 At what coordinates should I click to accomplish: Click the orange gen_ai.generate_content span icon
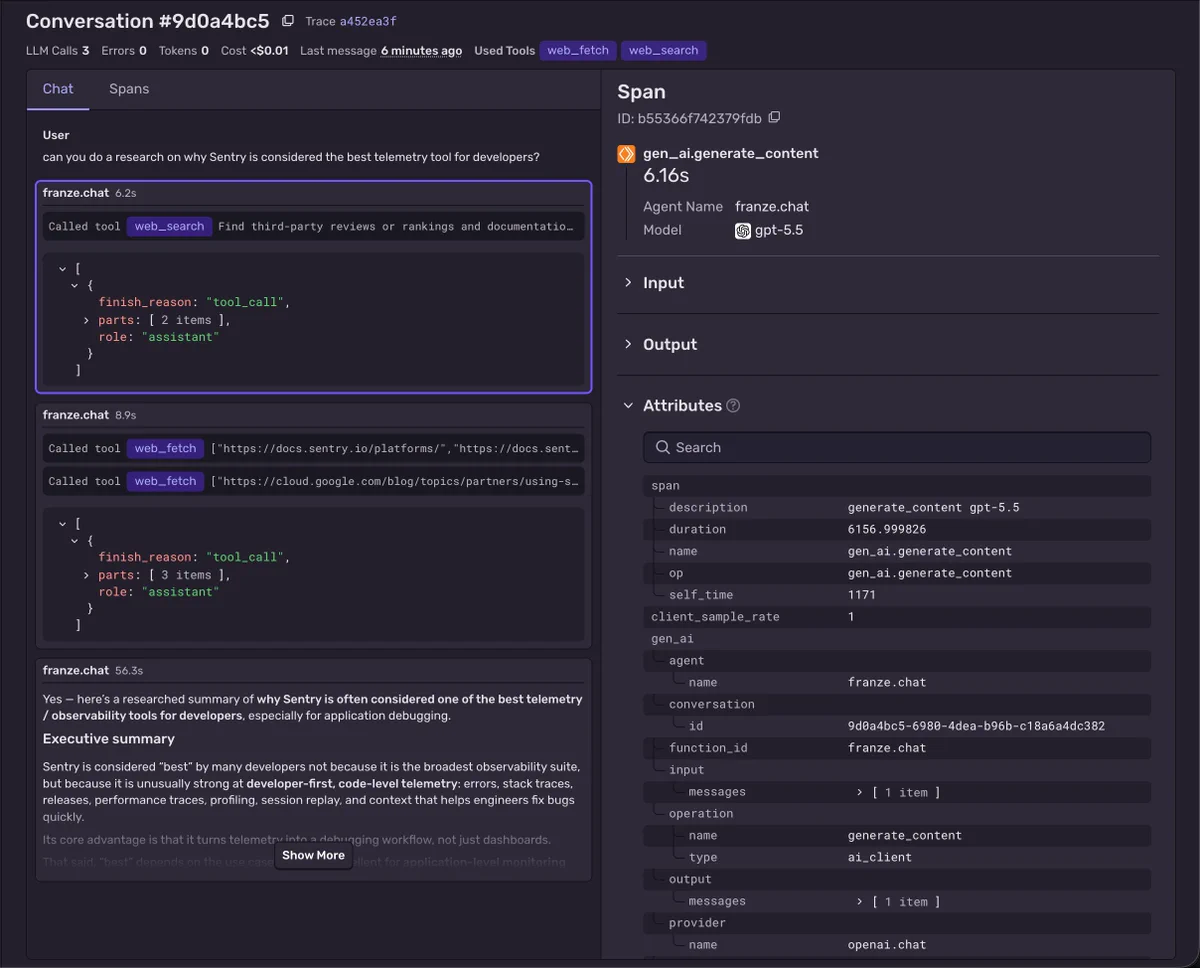point(626,154)
